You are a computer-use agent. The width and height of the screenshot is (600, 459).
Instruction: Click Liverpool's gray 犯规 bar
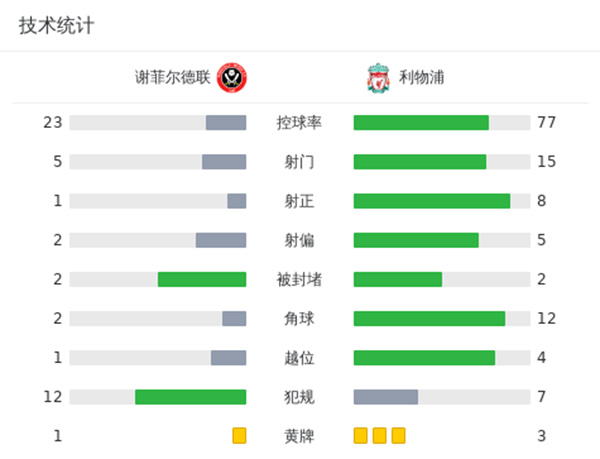point(386,397)
